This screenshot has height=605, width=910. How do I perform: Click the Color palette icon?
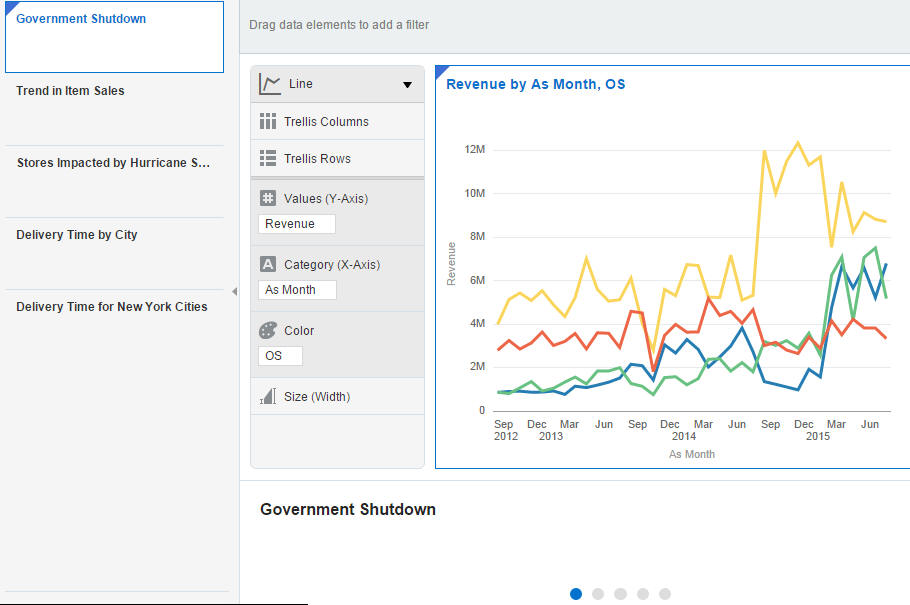268,330
